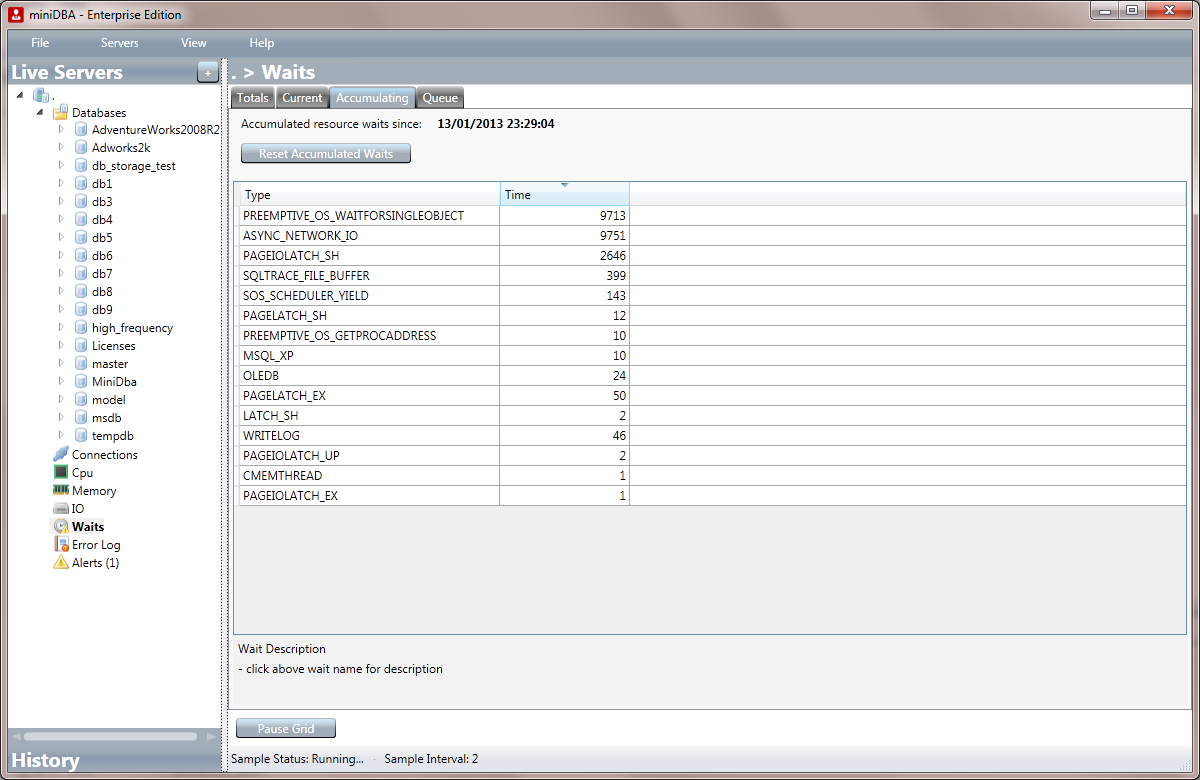Viewport: 1200px width, 780px height.
Task: Select the LATCH_SH wait type
Action: point(270,416)
